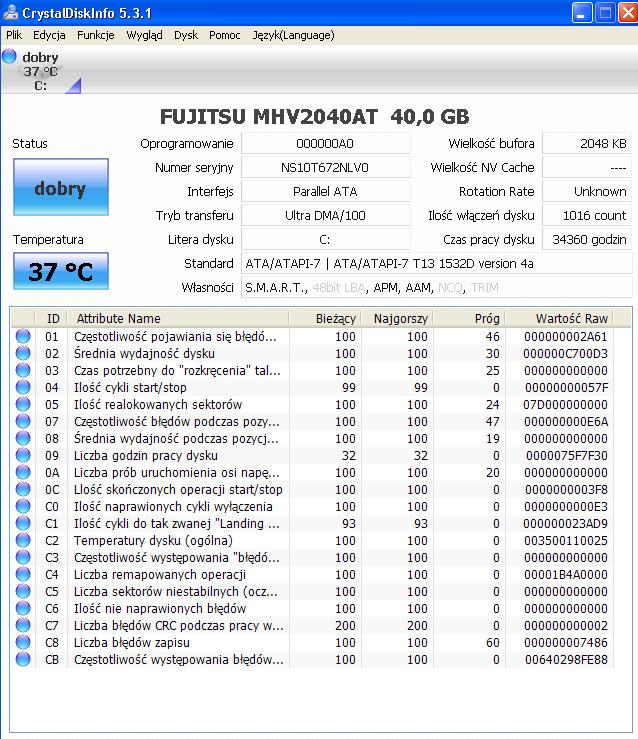This screenshot has width=638, height=739.
Task: Open the Plik menu
Action: click(14, 35)
